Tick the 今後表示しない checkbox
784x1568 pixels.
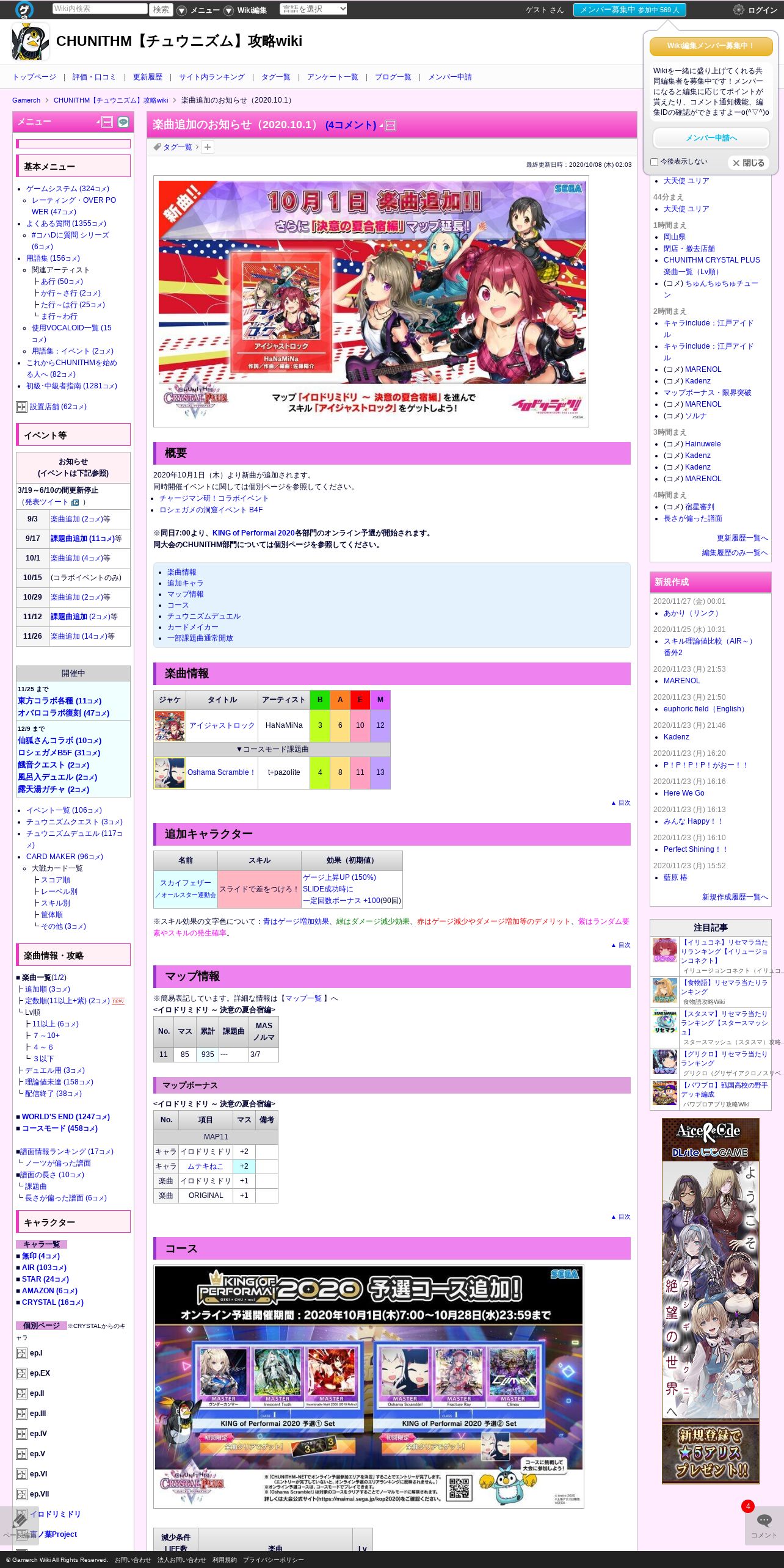click(654, 162)
